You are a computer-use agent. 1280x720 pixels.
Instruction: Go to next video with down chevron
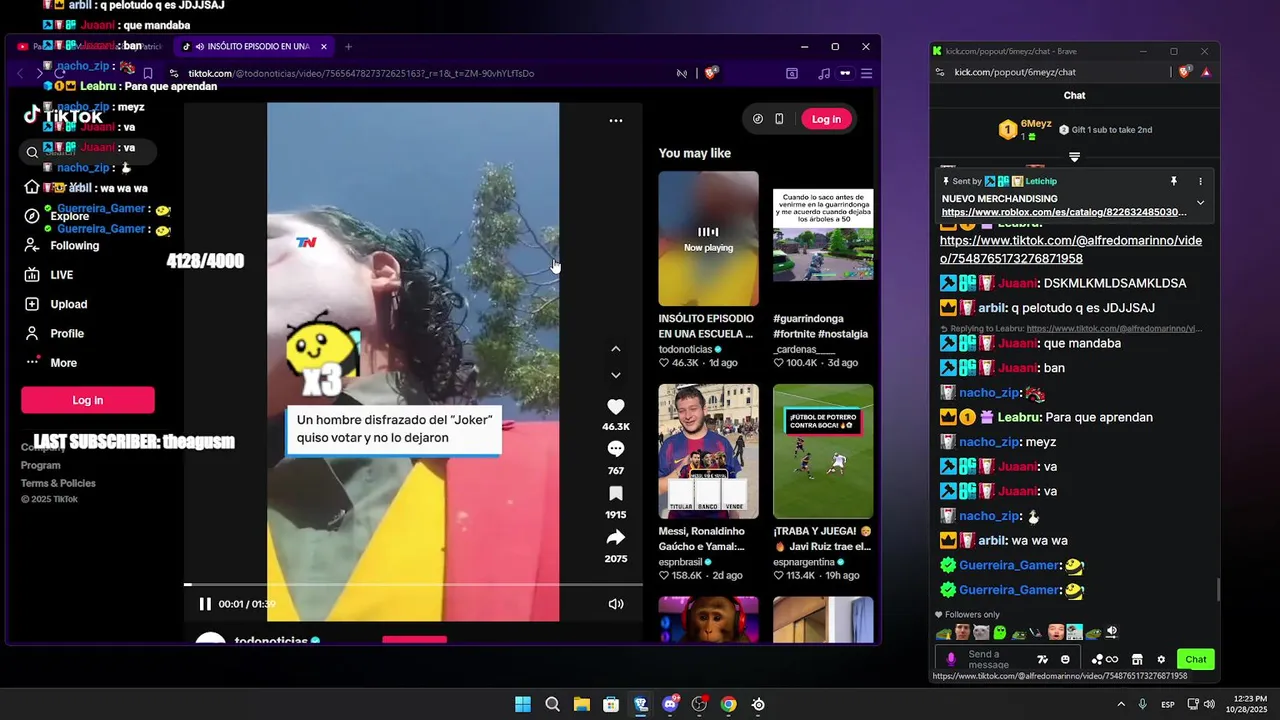coord(616,375)
